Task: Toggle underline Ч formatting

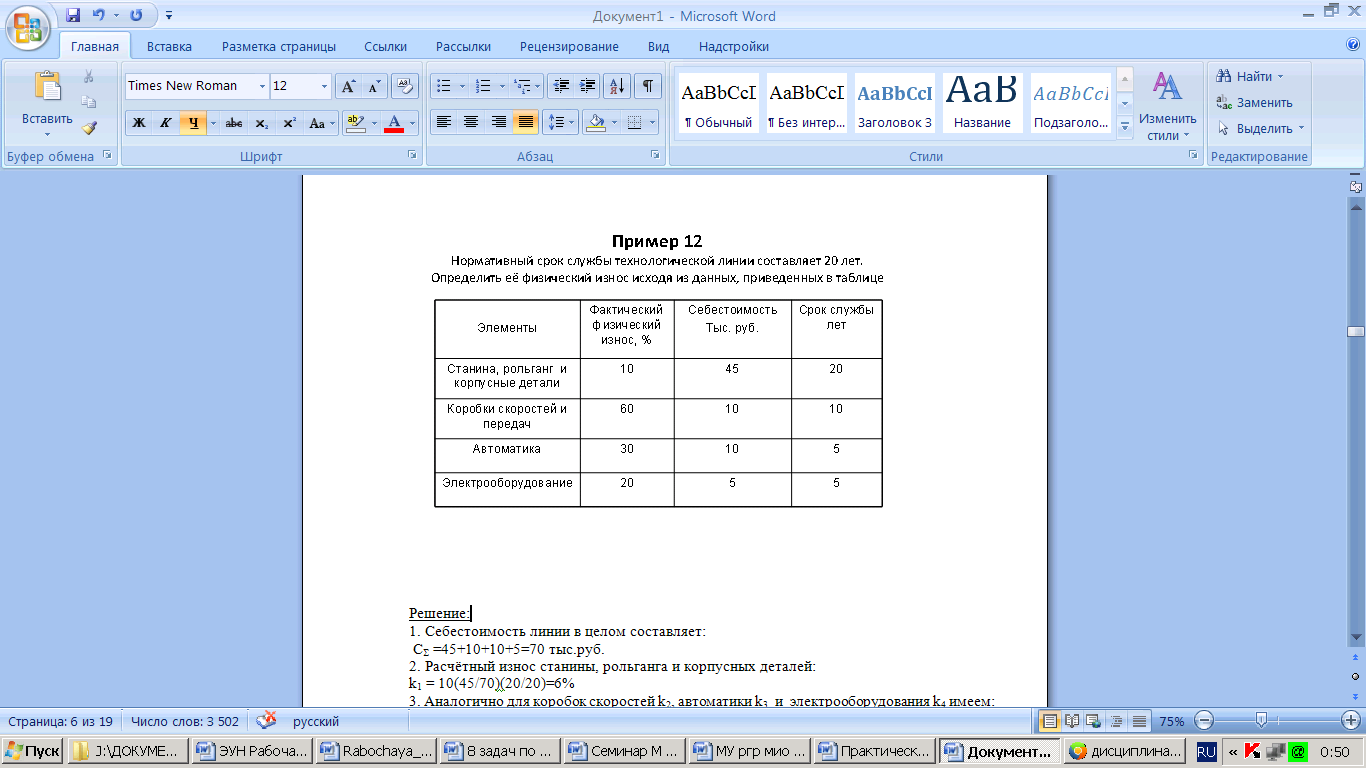Action: pos(193,123)
